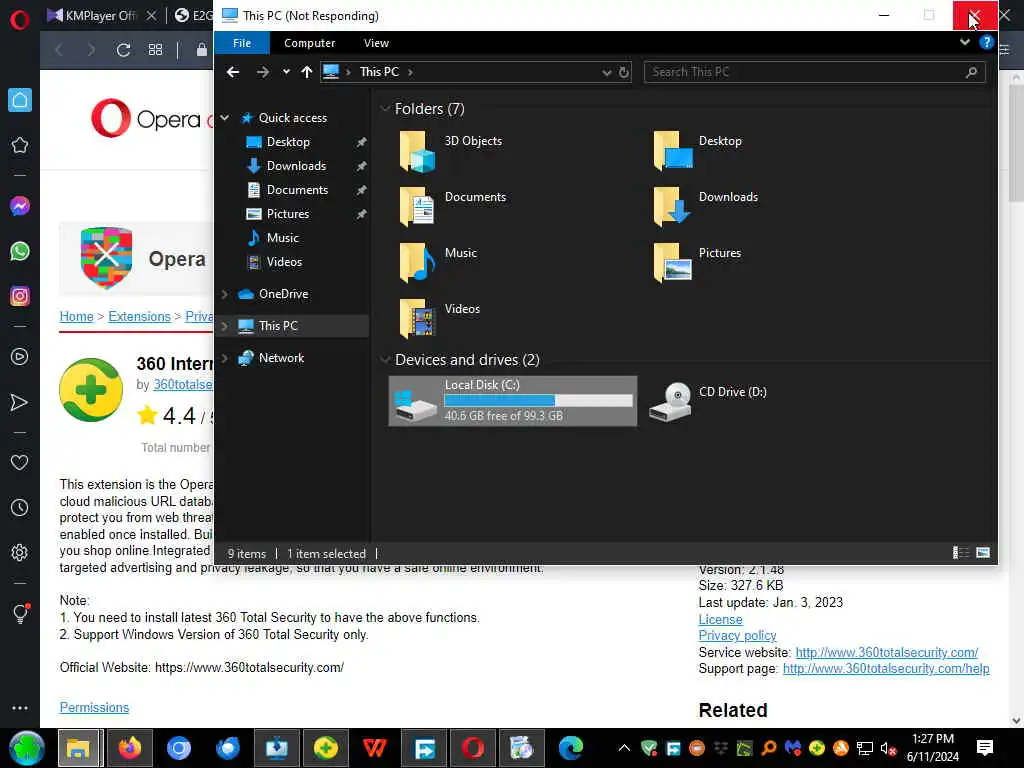Open Opera sidebar player icon

[x=20, y=357]
